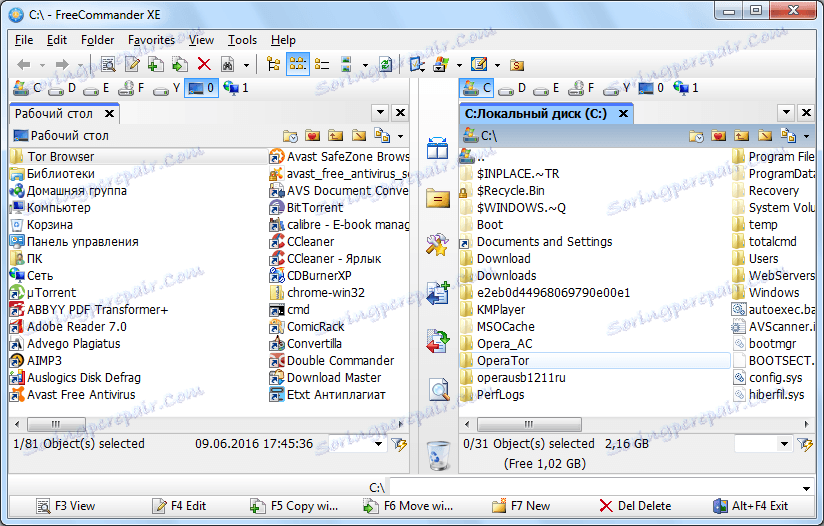Image resolution: width=824 pixels, height=526 pixels.
Task: Click the Move icon in the middle bar
Action: tap(438, 342)
